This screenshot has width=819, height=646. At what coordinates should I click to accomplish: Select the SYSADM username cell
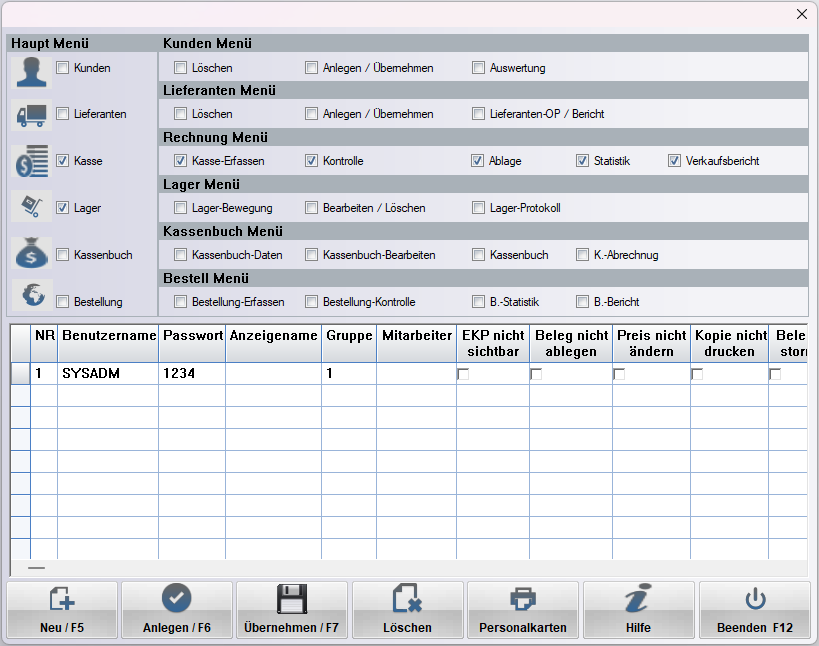click(108, 373)
